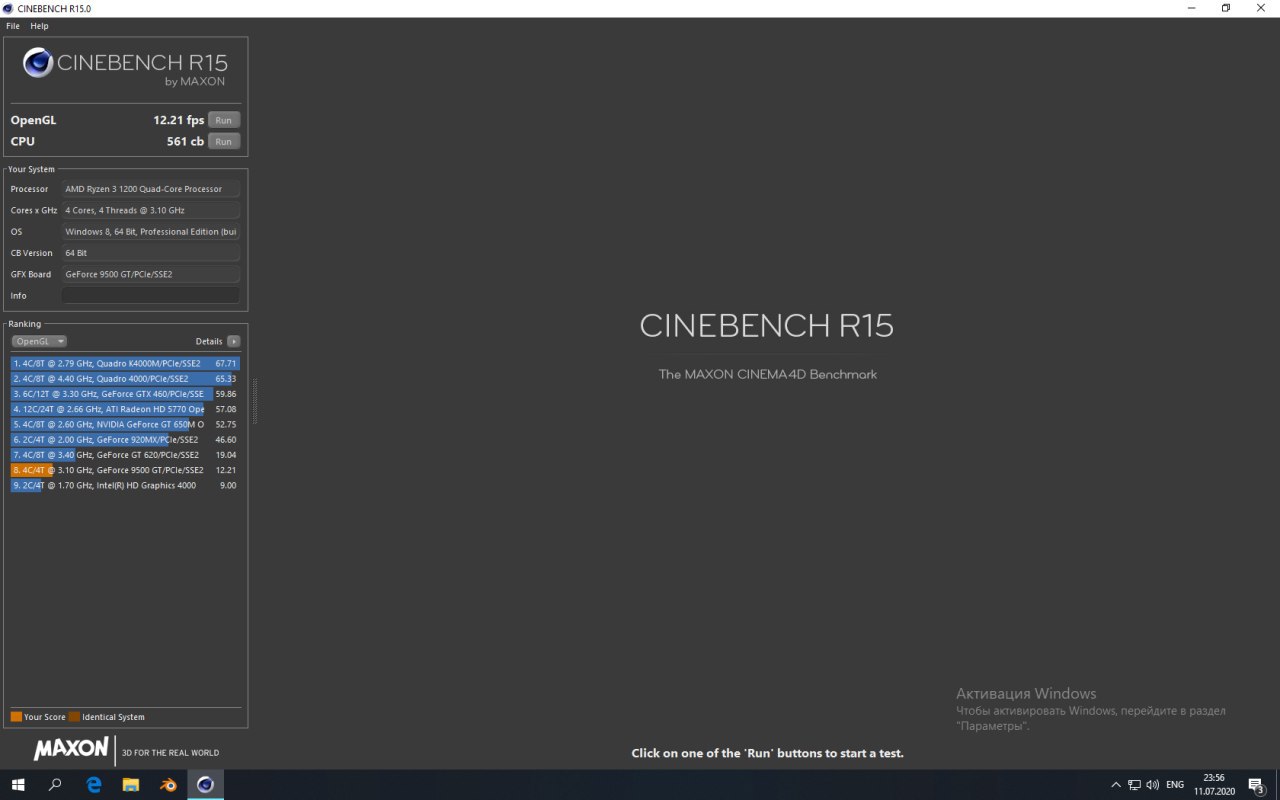1280x800 pixels.
Task: Click the Cinebench R15 logo icon
Action: tap(38, 63)
